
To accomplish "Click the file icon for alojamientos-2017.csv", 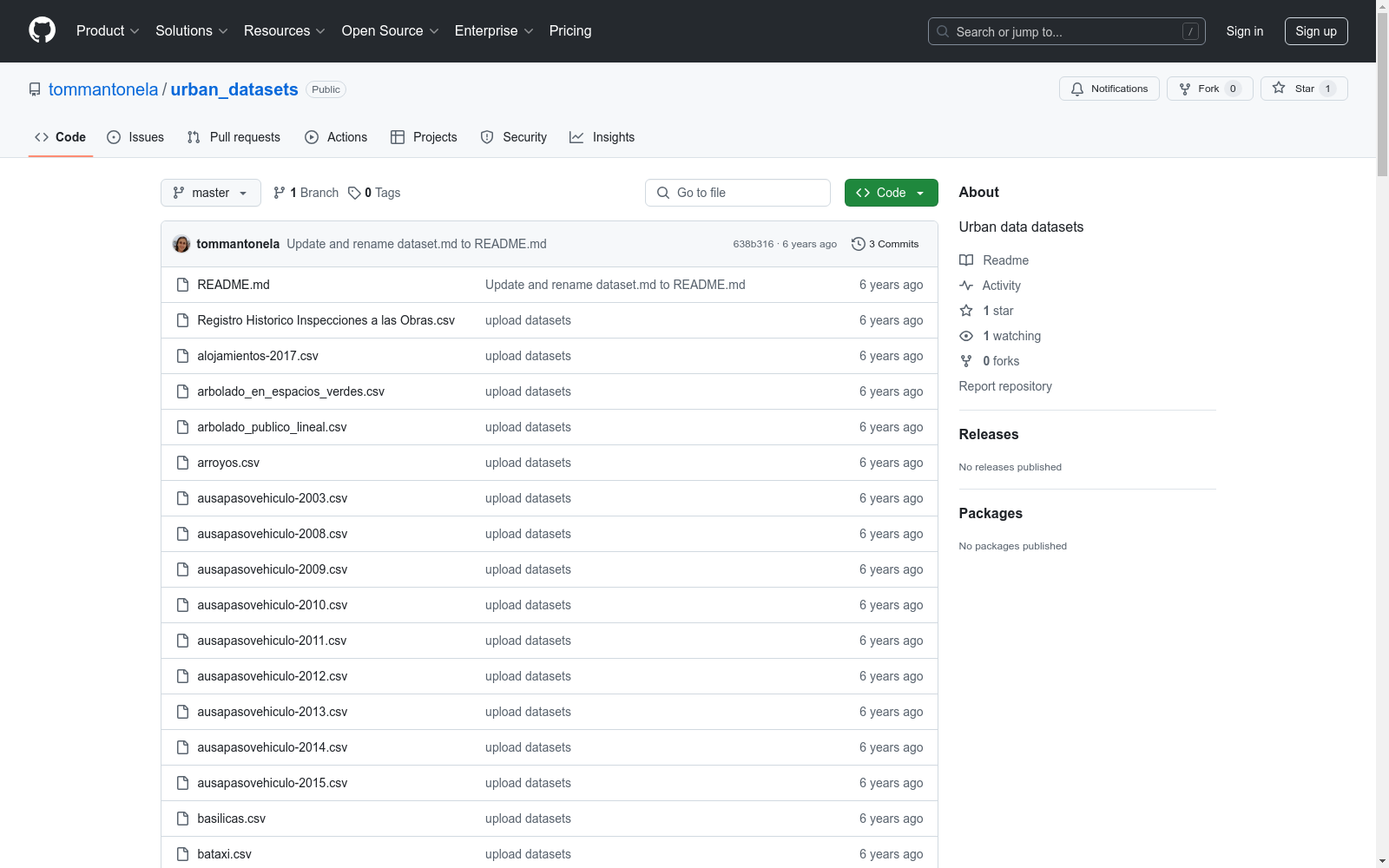I will coord(182,356).
